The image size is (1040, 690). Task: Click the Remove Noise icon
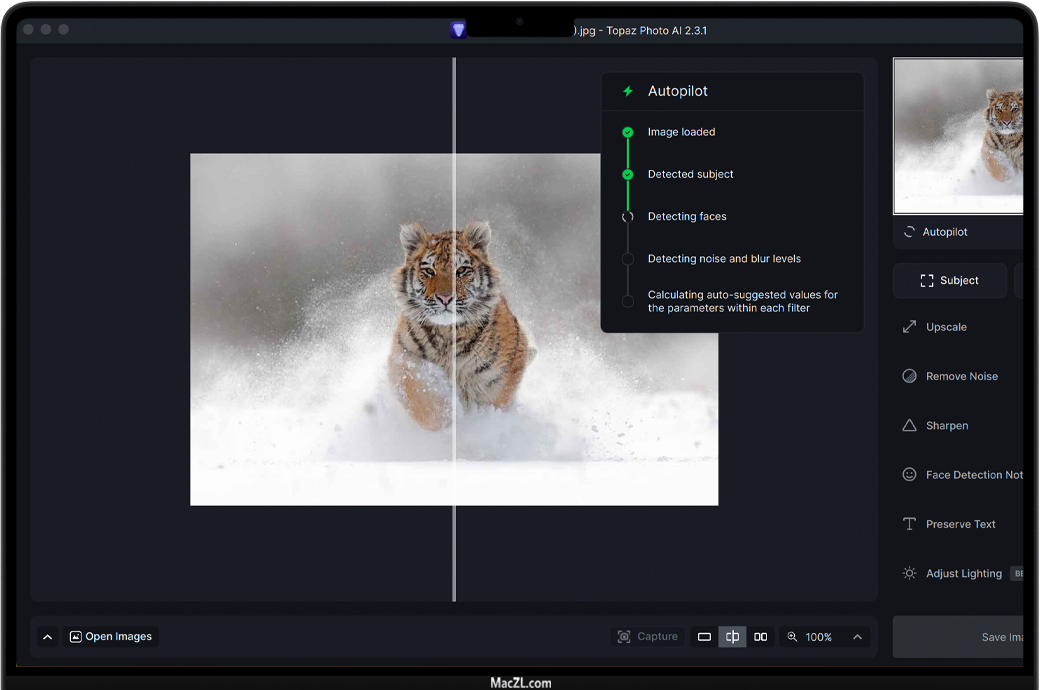pos(909,376)
